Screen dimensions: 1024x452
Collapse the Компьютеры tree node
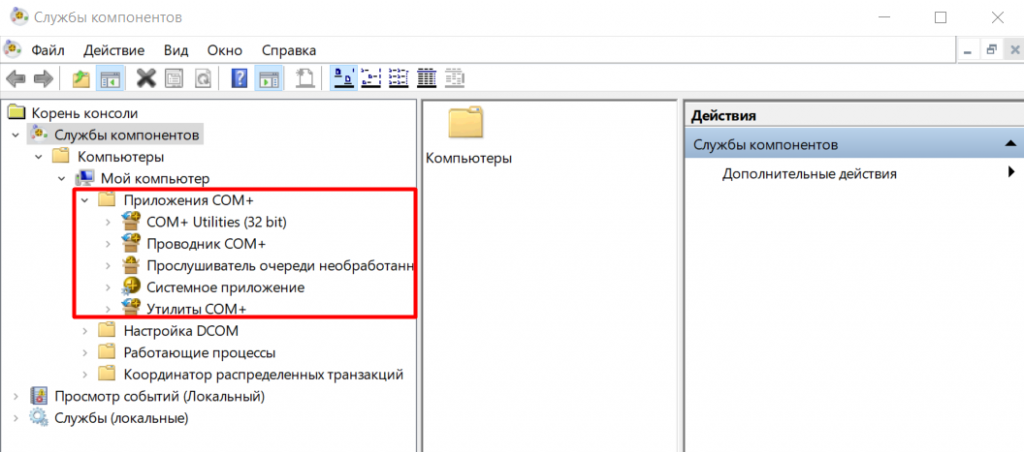pyautogui.click(x=39, y=157)
